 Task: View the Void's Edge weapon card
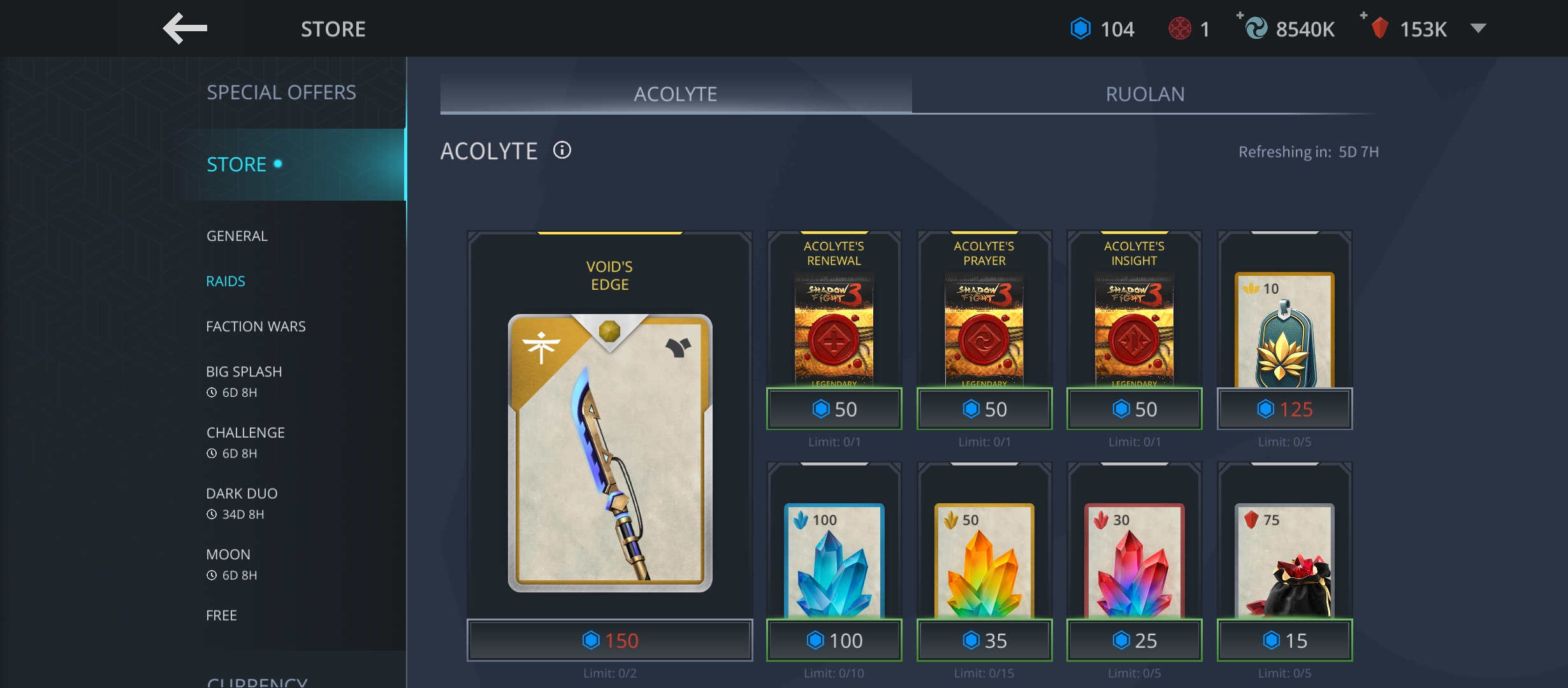point(610,453)
